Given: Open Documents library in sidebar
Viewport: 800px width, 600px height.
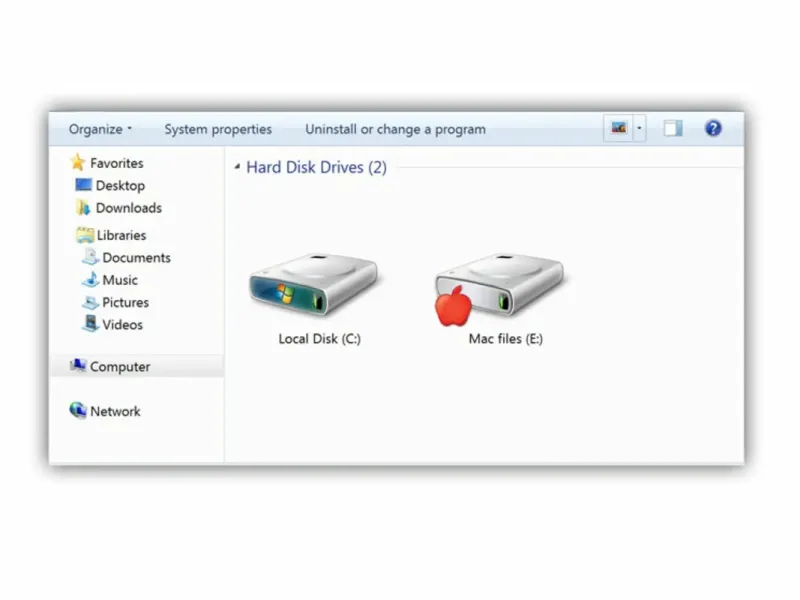Looking at the screenshot, I should tap(136, 258).
